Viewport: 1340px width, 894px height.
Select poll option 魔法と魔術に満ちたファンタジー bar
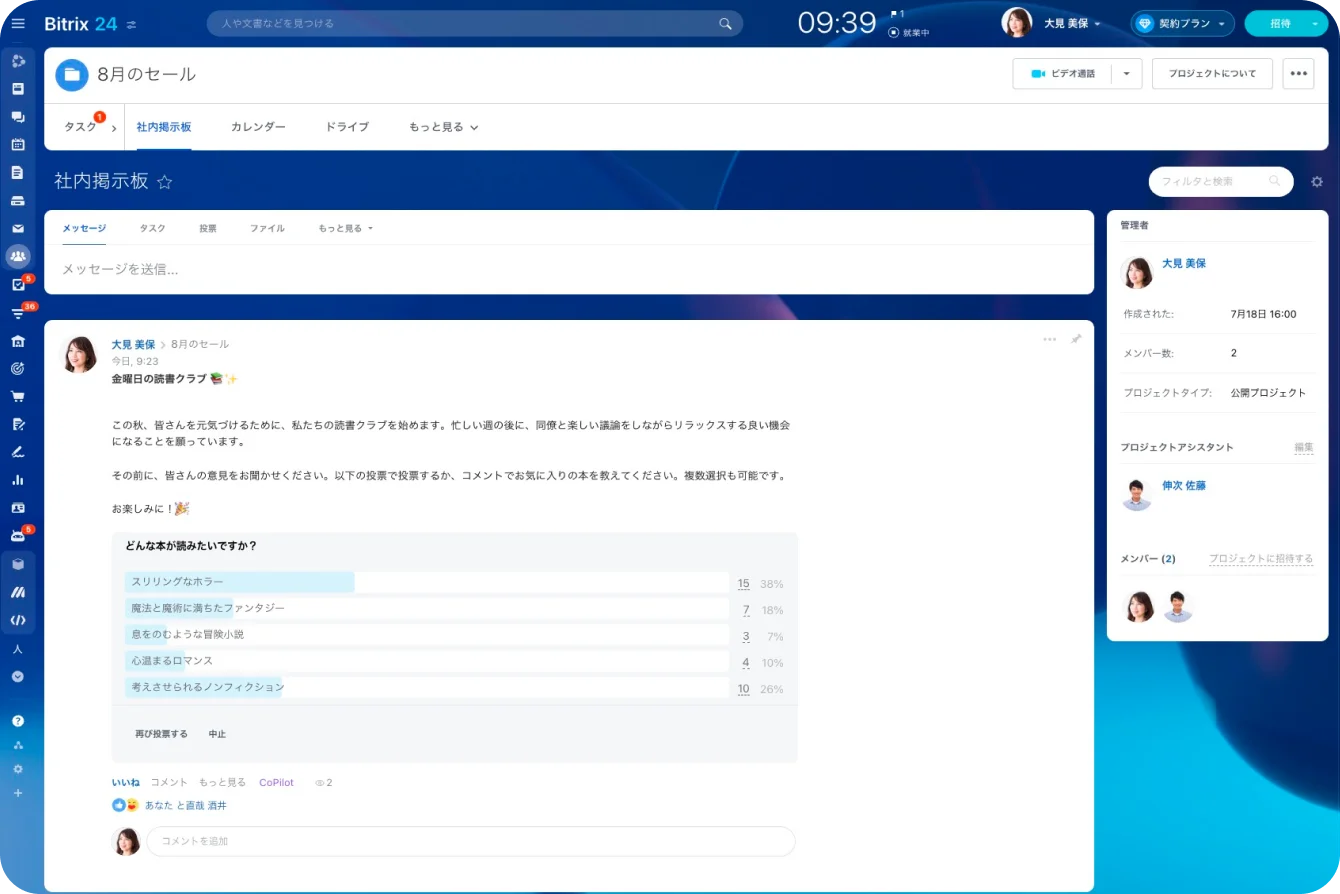(x=427, y=608)
